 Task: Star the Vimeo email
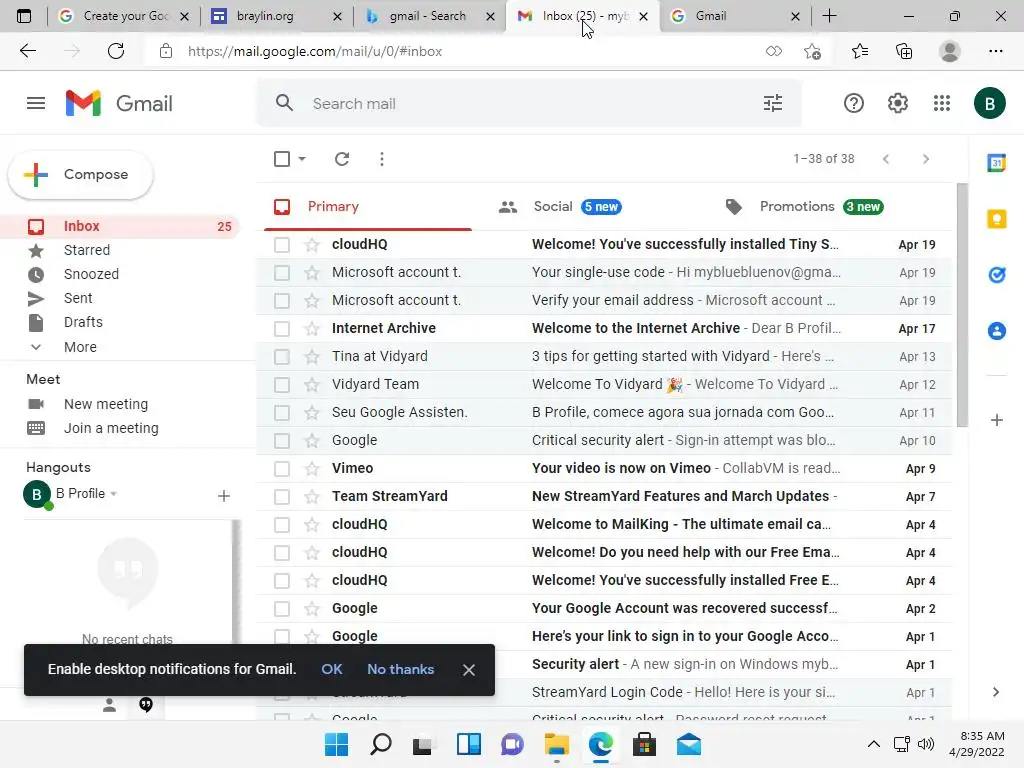coord(312,468)
